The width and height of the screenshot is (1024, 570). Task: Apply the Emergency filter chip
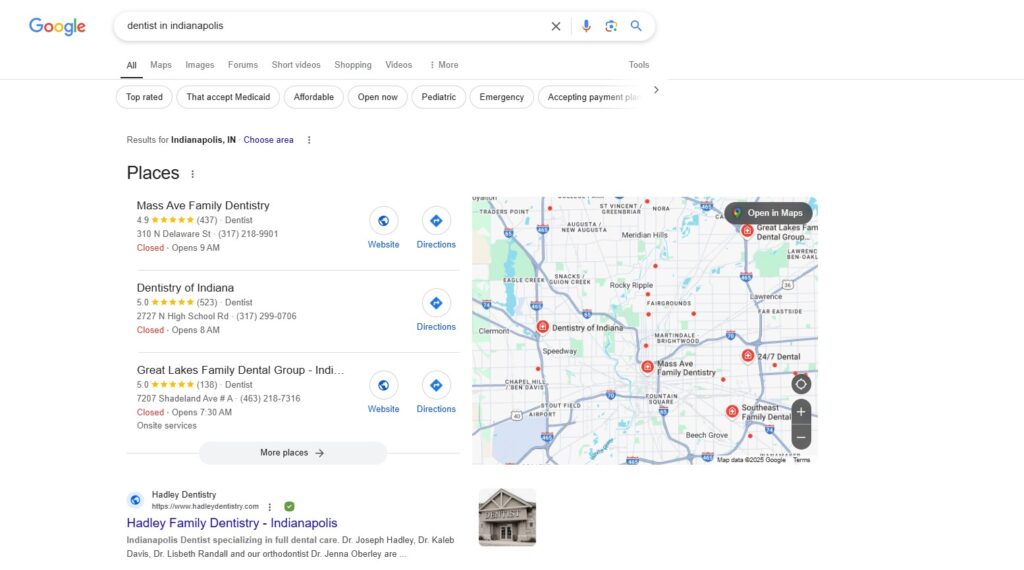point(502,97)
